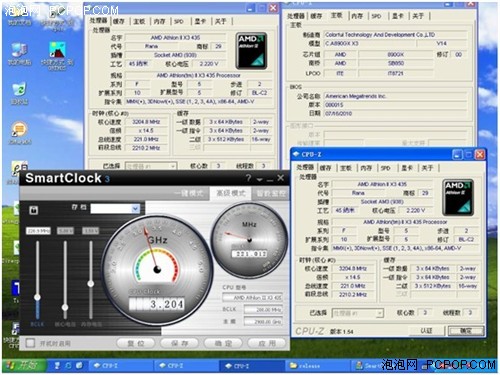This screenshot has height=375, width=500.
Task: Open 内存 tab in front CPU-Z window
Action: 366,168
